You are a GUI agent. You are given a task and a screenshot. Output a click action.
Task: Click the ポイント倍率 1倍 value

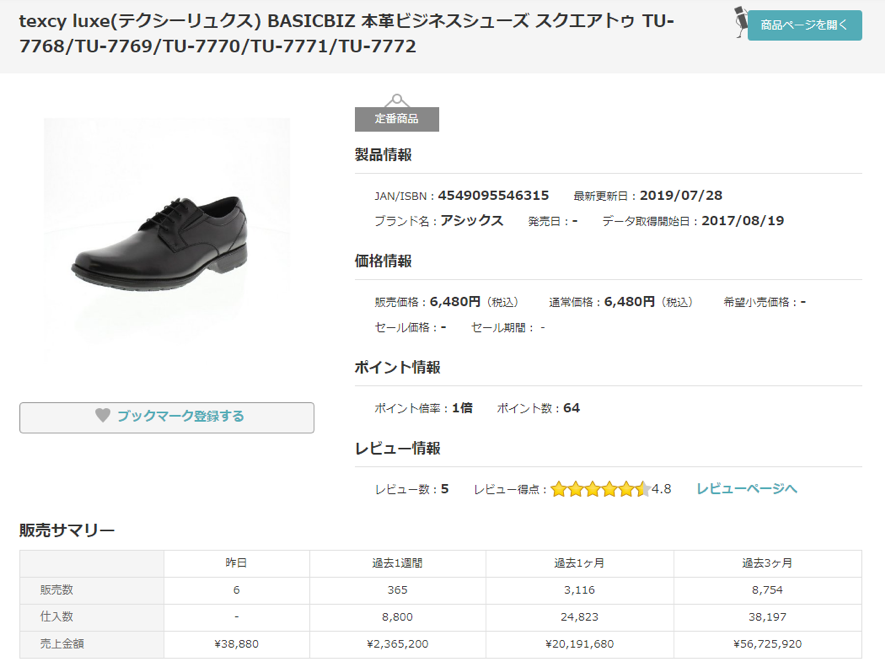pos(462,408)
